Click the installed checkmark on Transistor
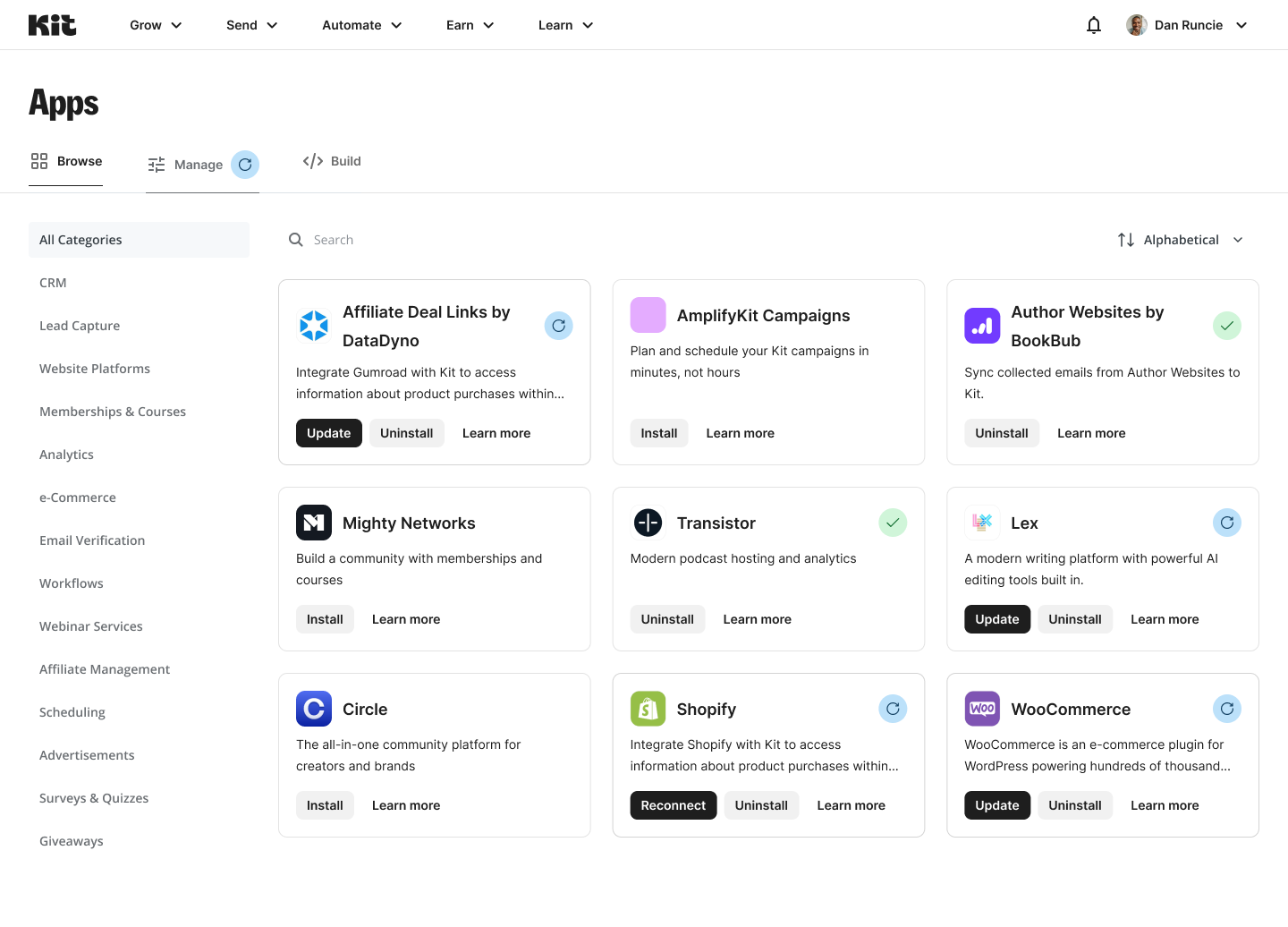 point(893,523)
